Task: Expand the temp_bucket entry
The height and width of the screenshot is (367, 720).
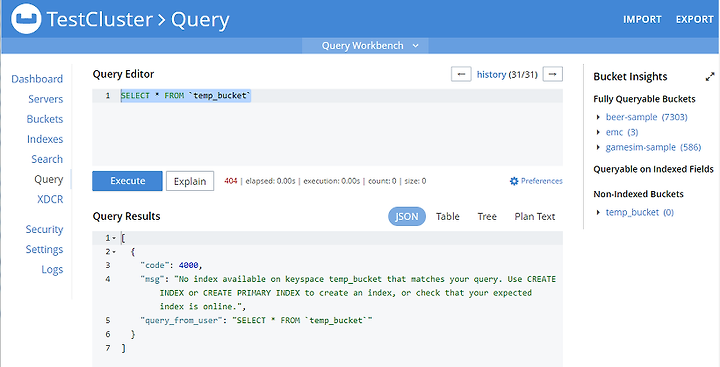Action: [598, 212]
